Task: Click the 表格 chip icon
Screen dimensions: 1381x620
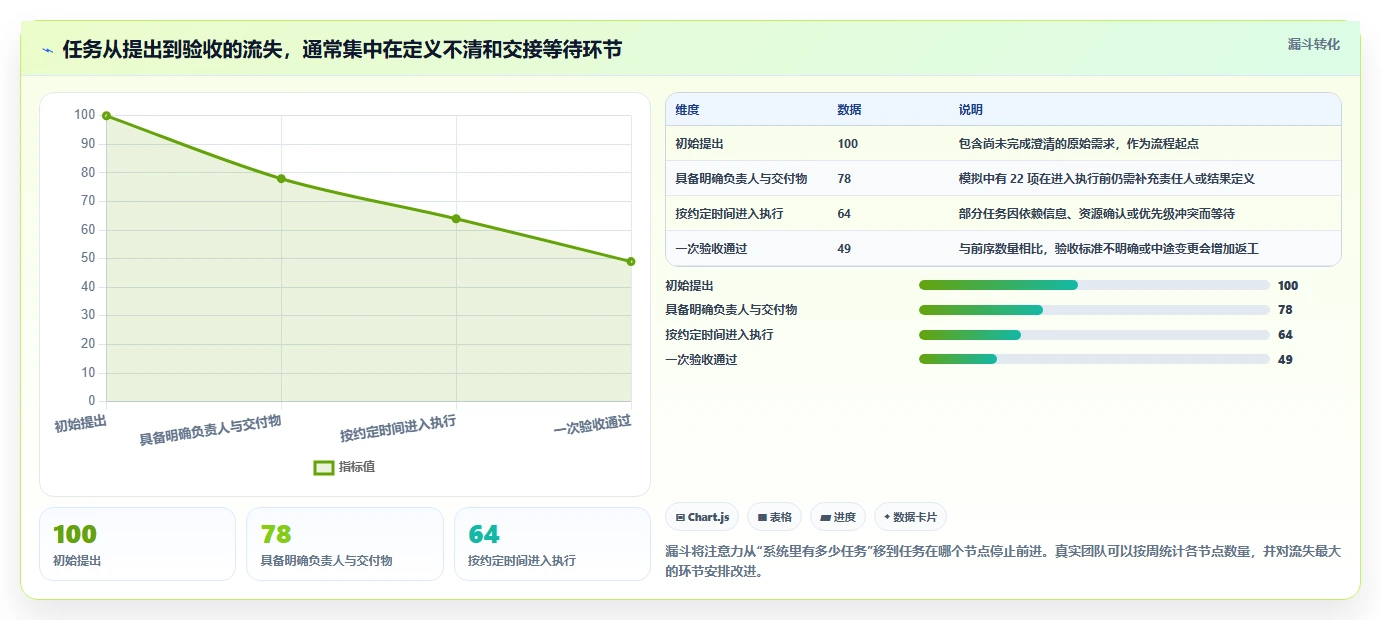Action: coord(762,517)
